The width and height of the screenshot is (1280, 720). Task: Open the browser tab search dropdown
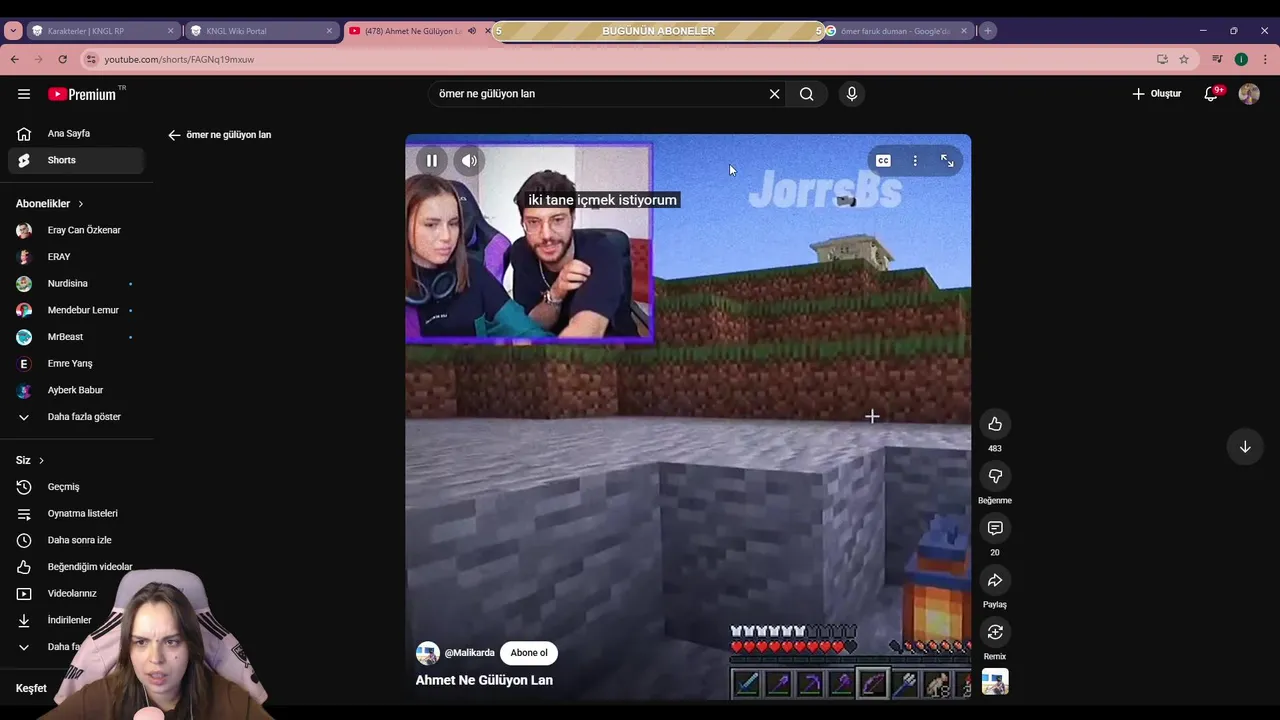tap(13, 31)
